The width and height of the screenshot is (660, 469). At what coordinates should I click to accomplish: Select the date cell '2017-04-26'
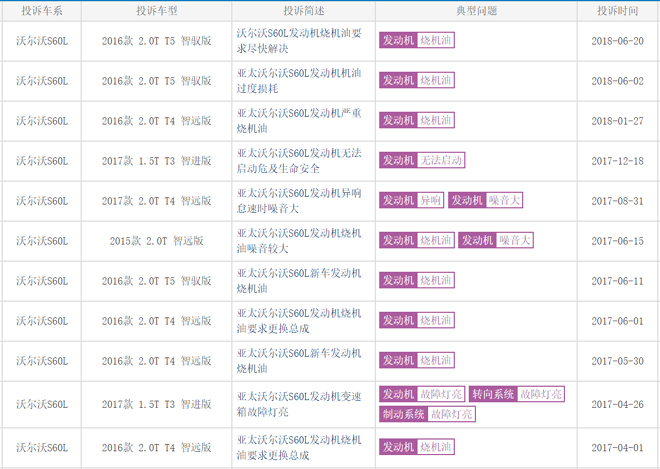pos(617,404)
